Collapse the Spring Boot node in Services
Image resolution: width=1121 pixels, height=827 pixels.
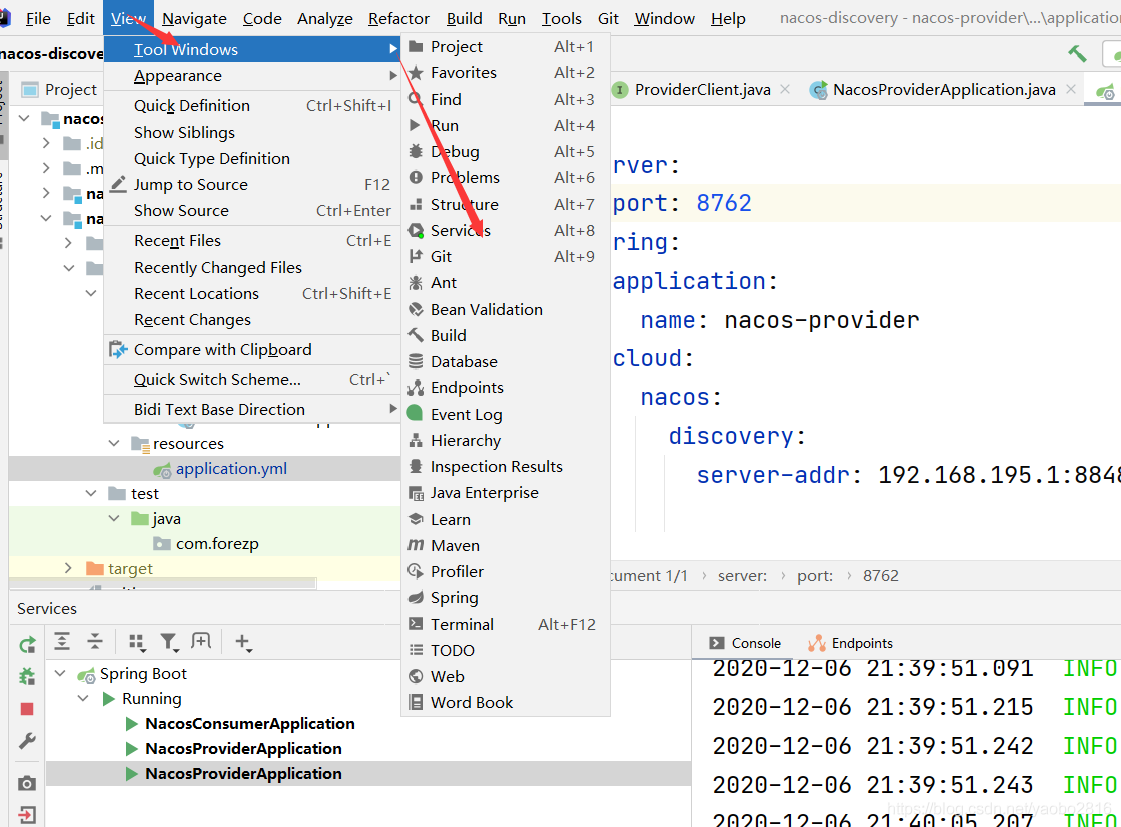coord(62,674)
